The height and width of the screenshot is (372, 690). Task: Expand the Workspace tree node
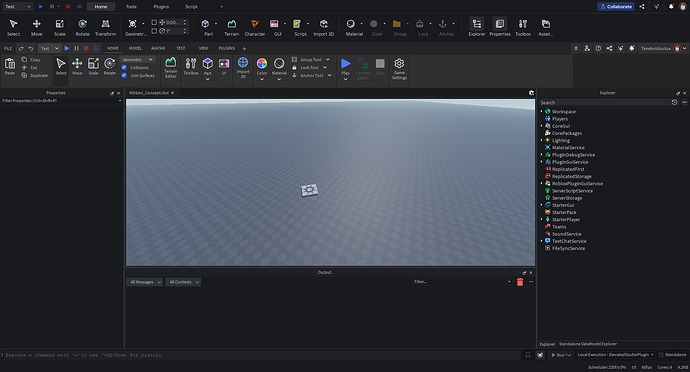point(542,111)
